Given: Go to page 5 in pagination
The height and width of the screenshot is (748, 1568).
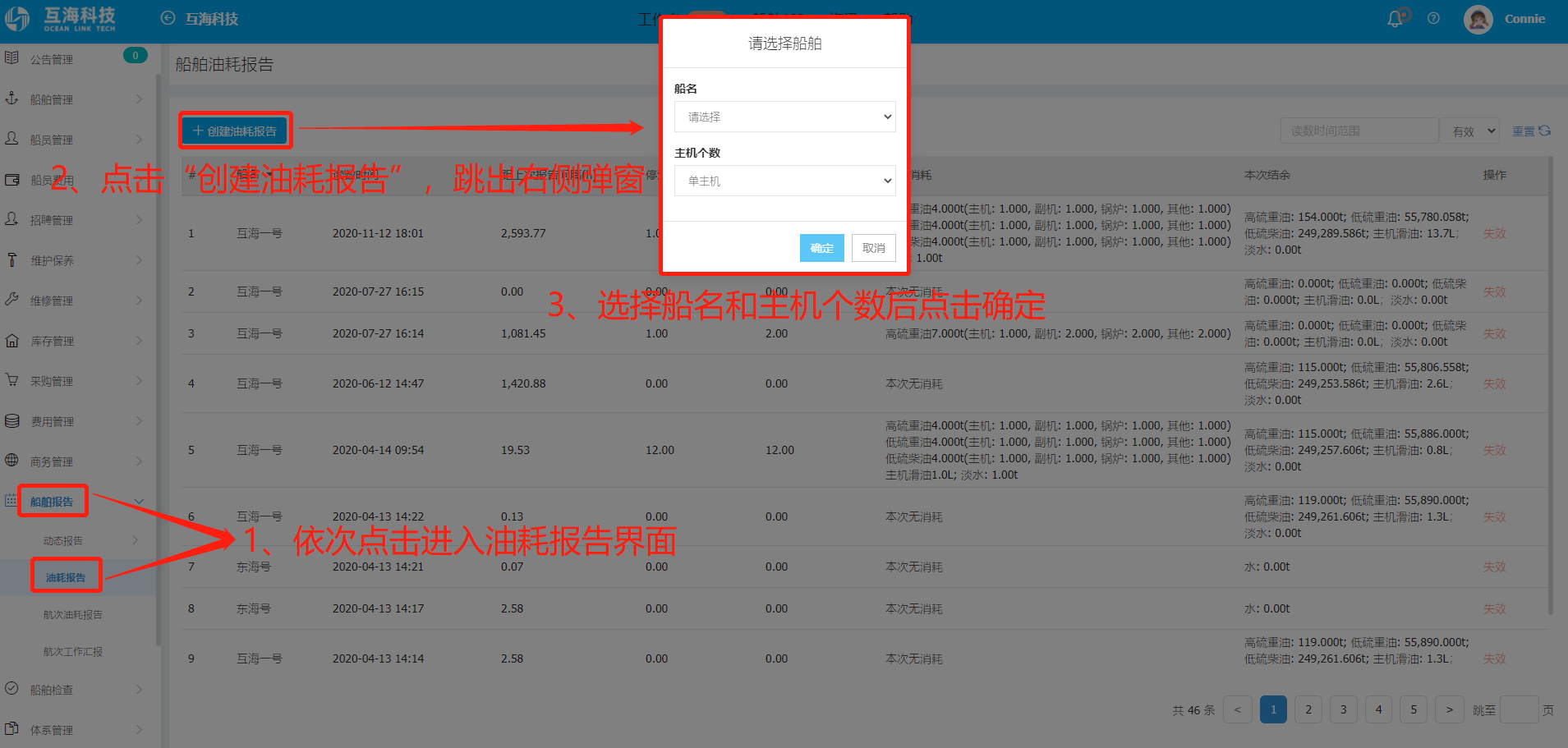Looking at the screenshot, I should tap(1414, 709).
